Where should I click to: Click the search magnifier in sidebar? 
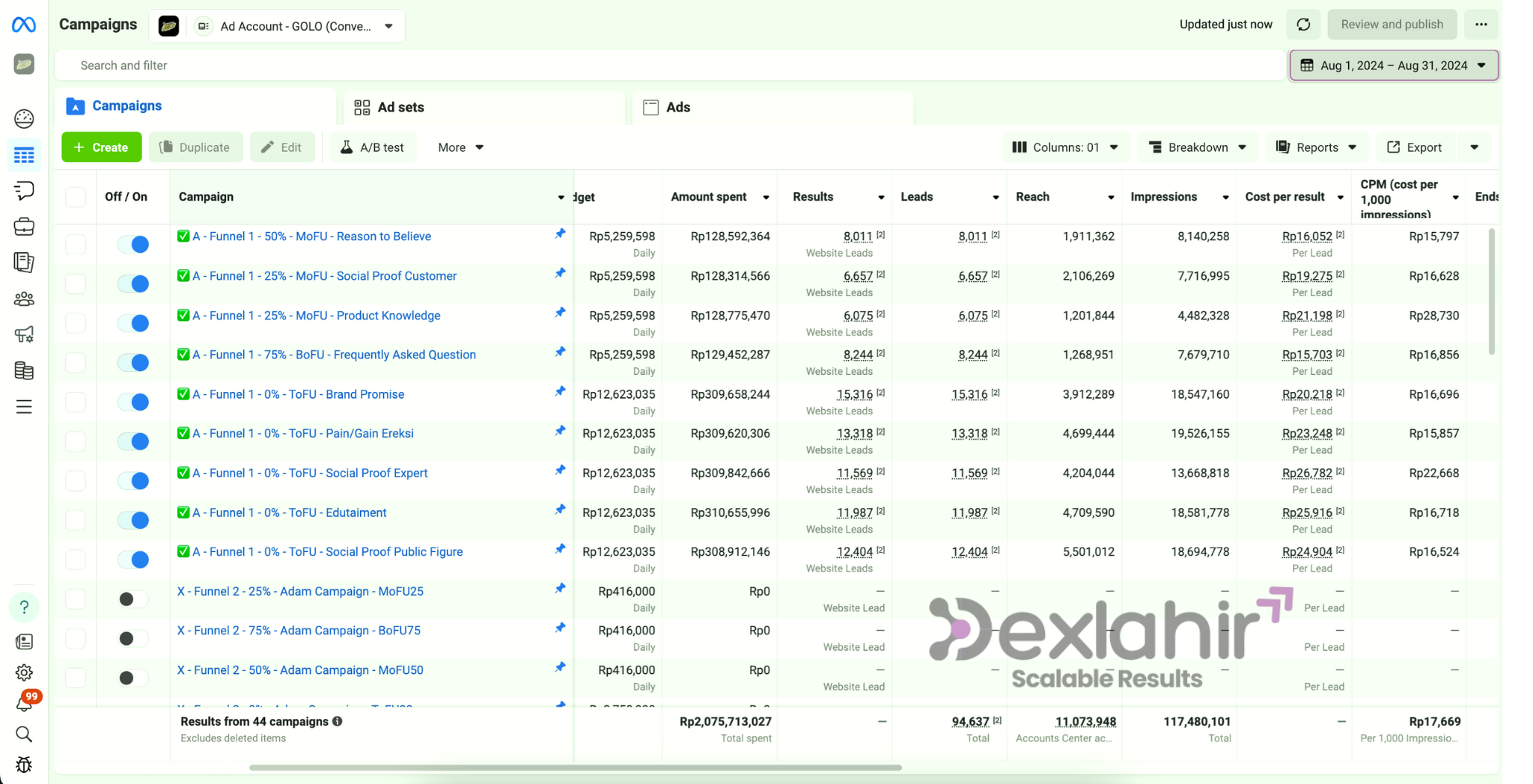pyautogui.click(x=24, y=734)
